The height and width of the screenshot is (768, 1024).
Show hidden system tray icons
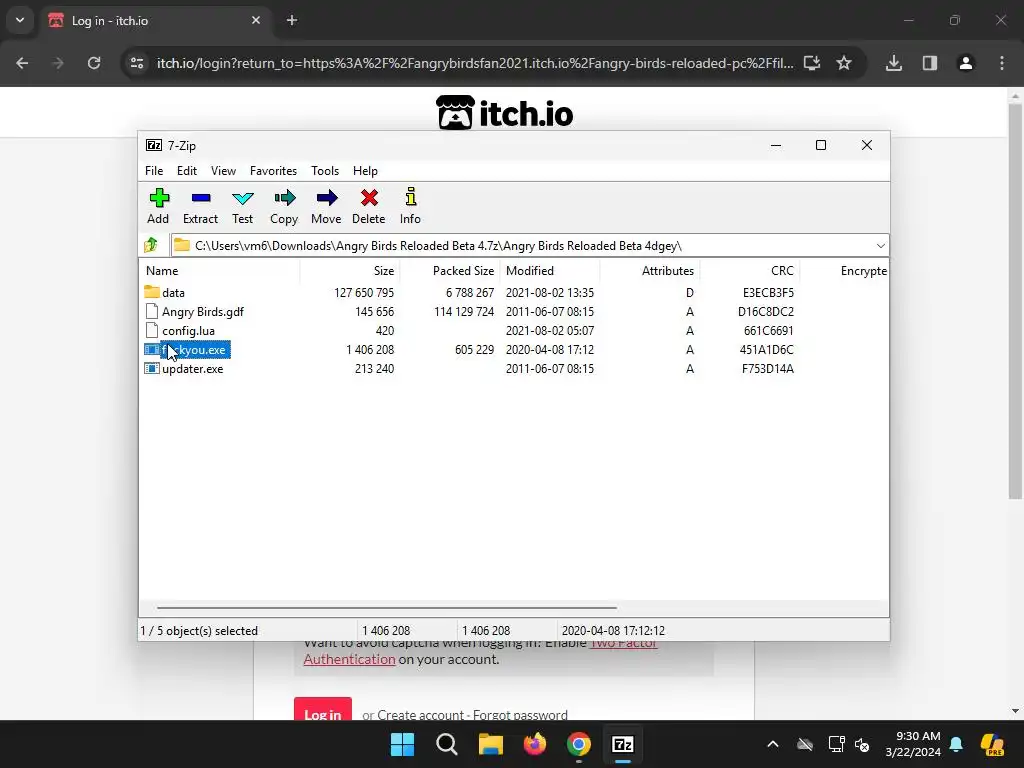tap(773, 744)
